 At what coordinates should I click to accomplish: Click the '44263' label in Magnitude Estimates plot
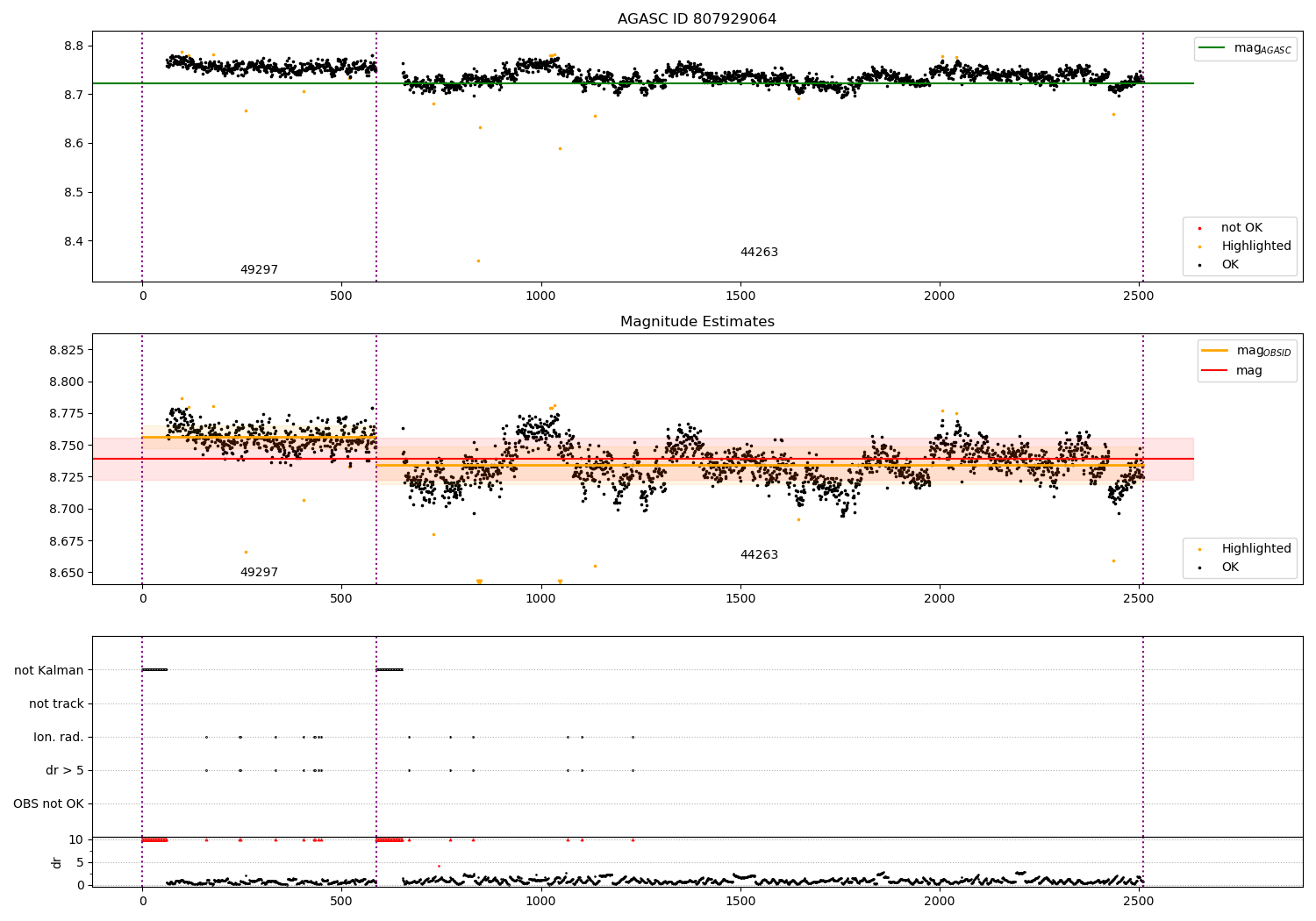(759, 555)
